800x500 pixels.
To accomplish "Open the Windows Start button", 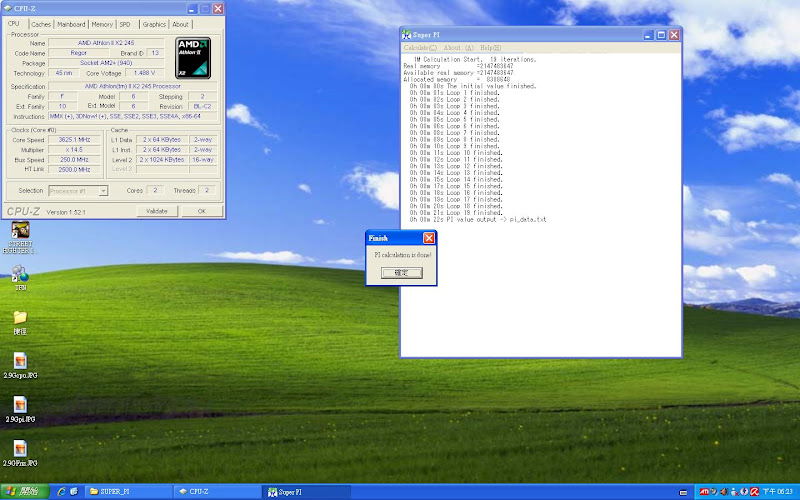I will [24, 492].
